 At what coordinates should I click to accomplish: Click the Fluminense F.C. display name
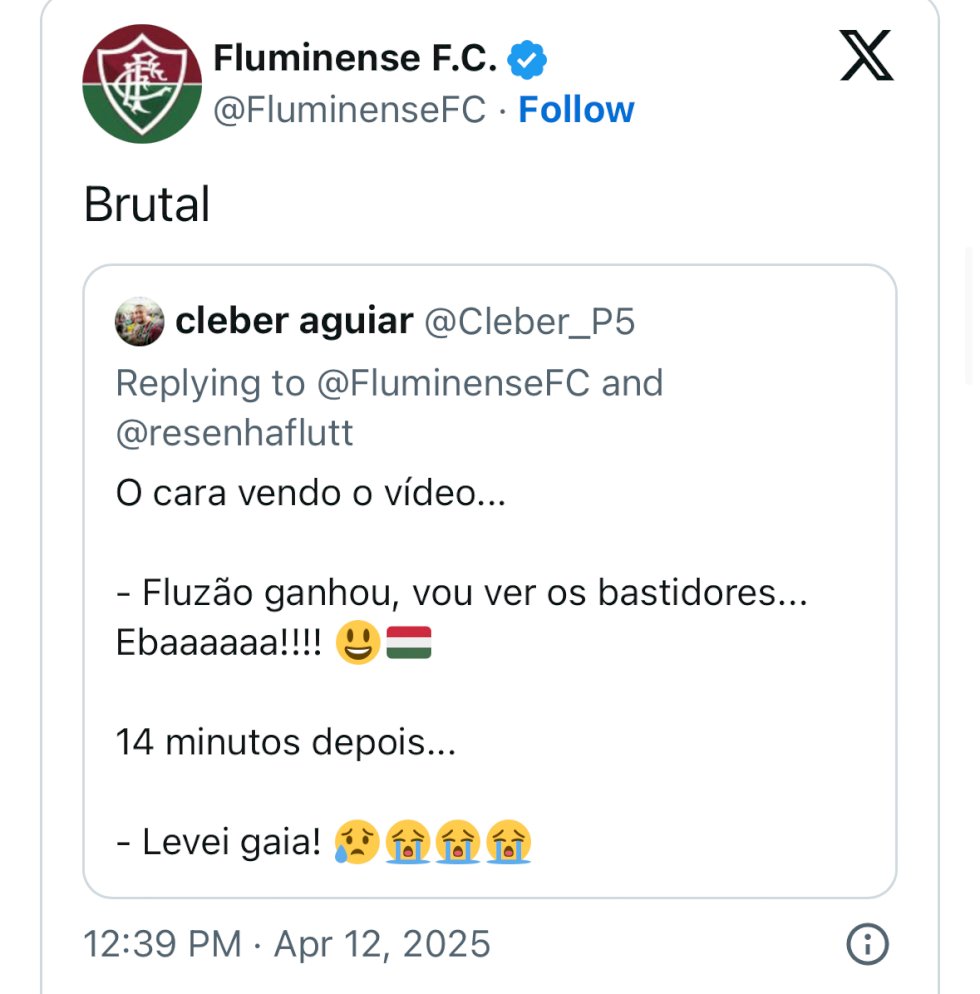355,58
